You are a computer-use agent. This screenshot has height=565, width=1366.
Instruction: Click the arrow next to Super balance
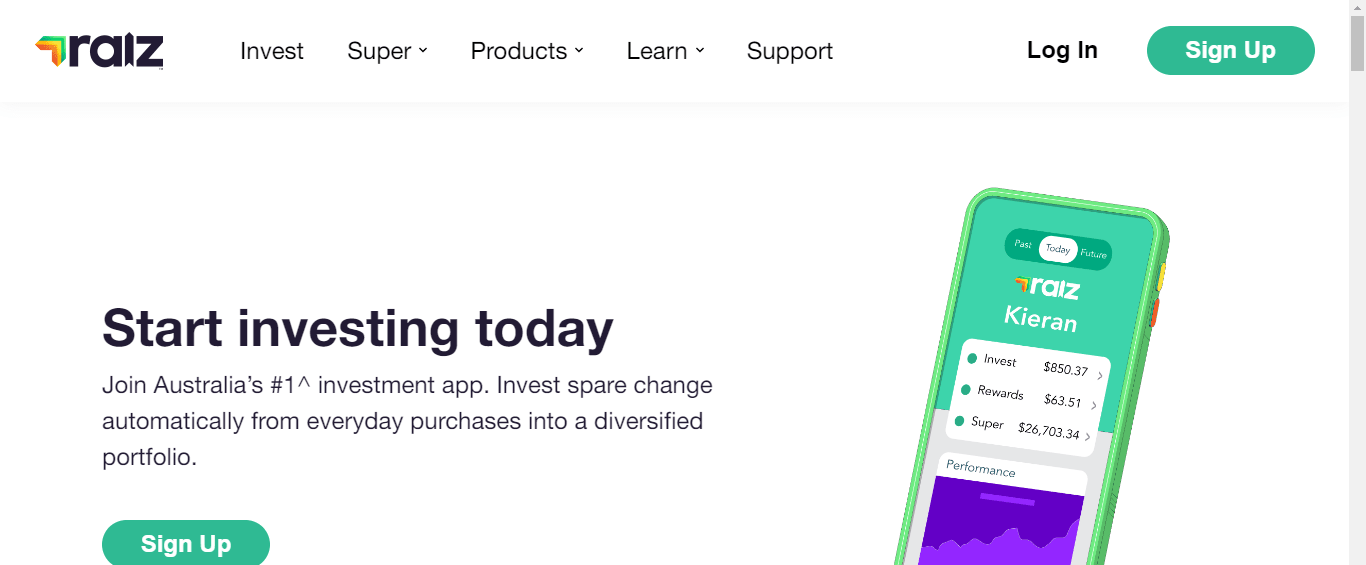point(1088,437)
